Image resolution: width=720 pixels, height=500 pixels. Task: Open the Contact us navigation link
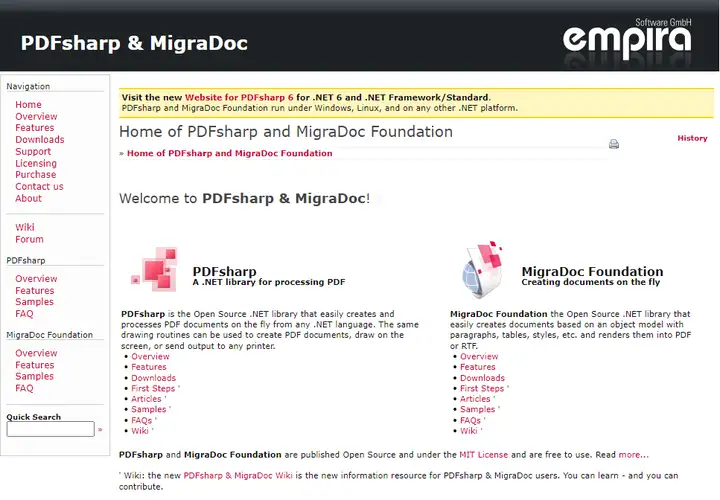(39, 186)
